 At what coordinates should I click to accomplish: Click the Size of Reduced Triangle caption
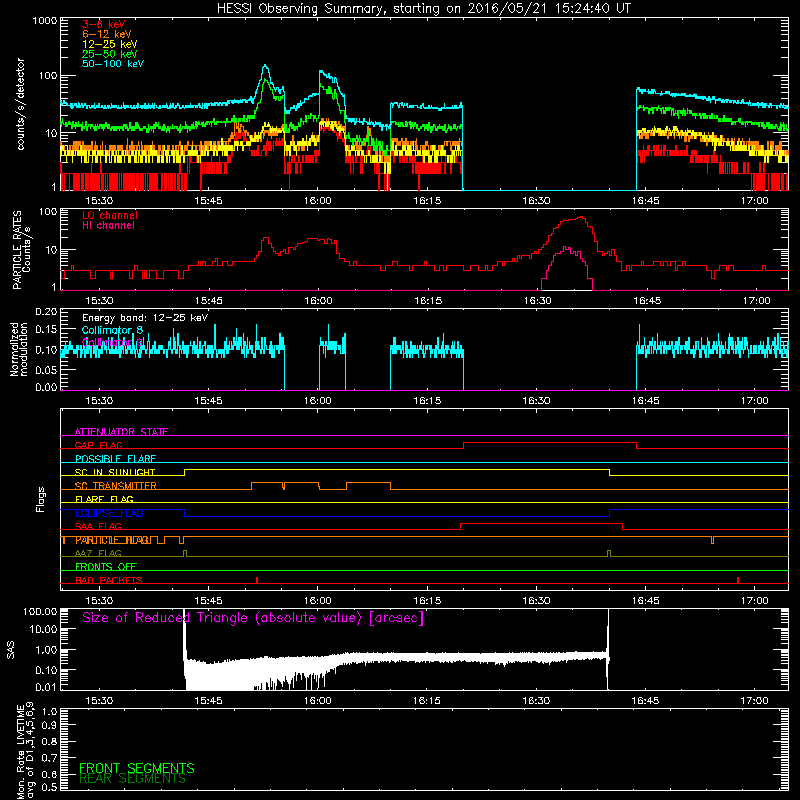click(253, 618)
